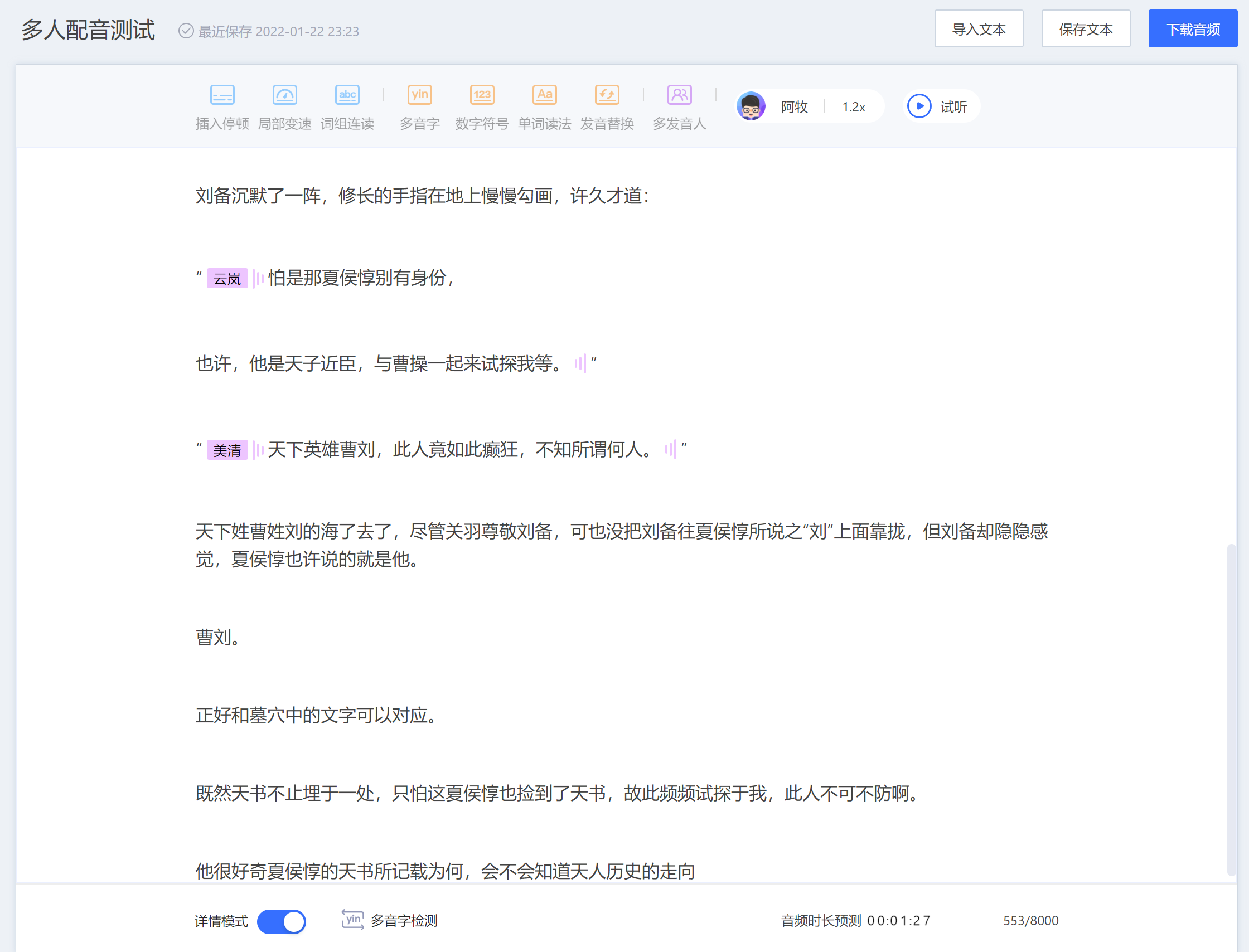Image resolution: width=1249 pixels, height=952 pixels.
Task: Click the Insert Pause (插入停顿) icon
Action: coord(222,95)
